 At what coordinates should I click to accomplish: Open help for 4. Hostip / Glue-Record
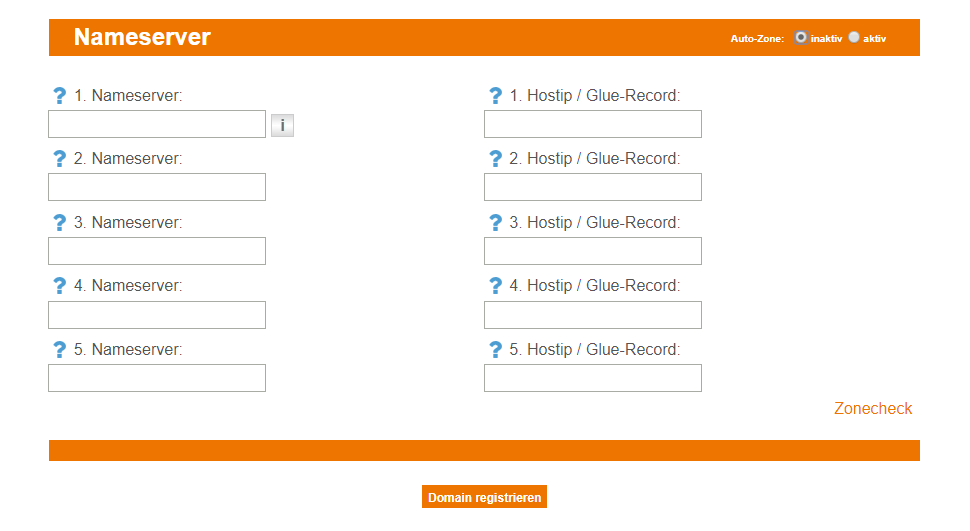coord(495,286)
